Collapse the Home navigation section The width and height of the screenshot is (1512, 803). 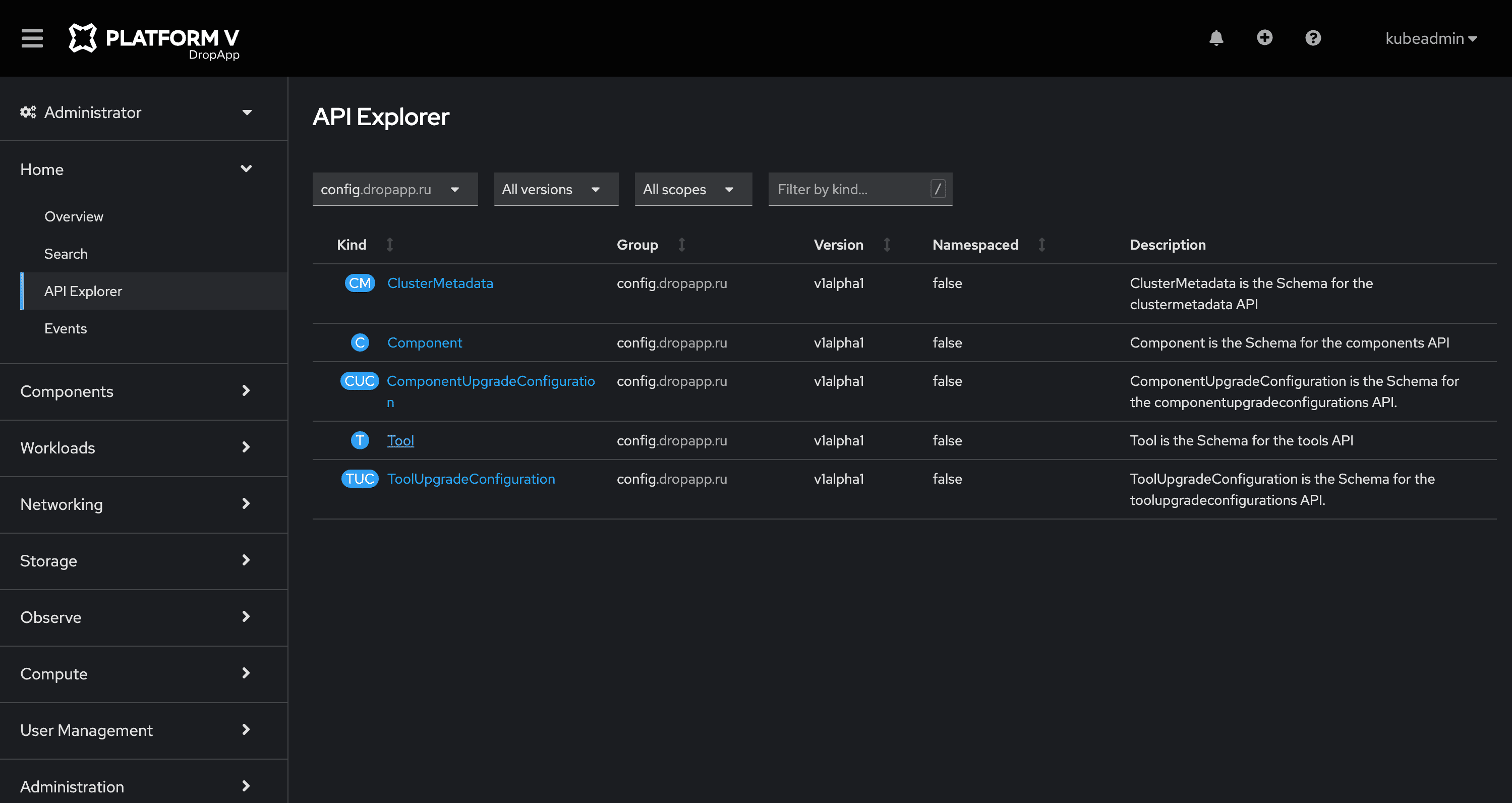click(x=136, y=169)
